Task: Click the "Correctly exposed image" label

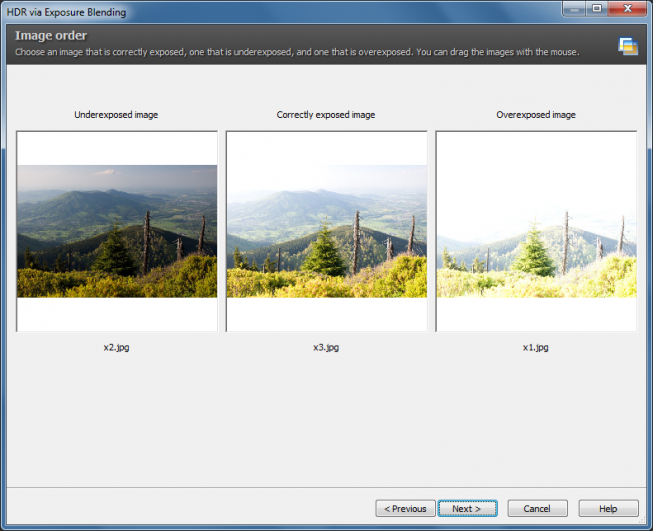Action: [326, 115]
